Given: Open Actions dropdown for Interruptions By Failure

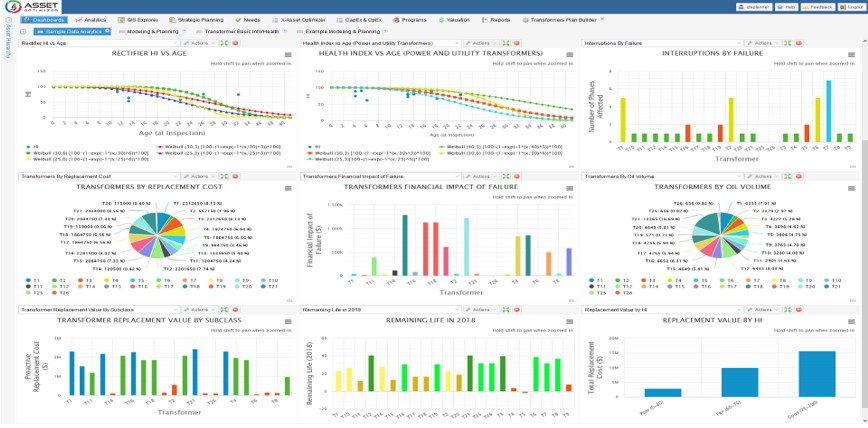Looking at the screenshot, I should click(761, 43).
